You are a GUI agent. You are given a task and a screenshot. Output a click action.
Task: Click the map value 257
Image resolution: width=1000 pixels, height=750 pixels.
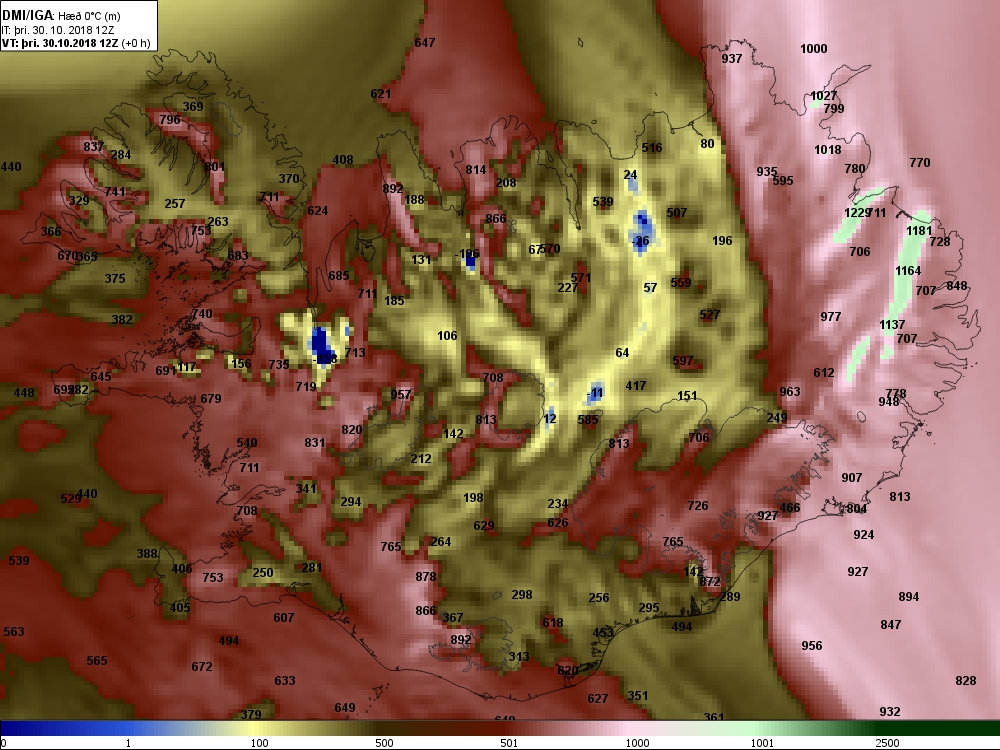tap(175, 204)
